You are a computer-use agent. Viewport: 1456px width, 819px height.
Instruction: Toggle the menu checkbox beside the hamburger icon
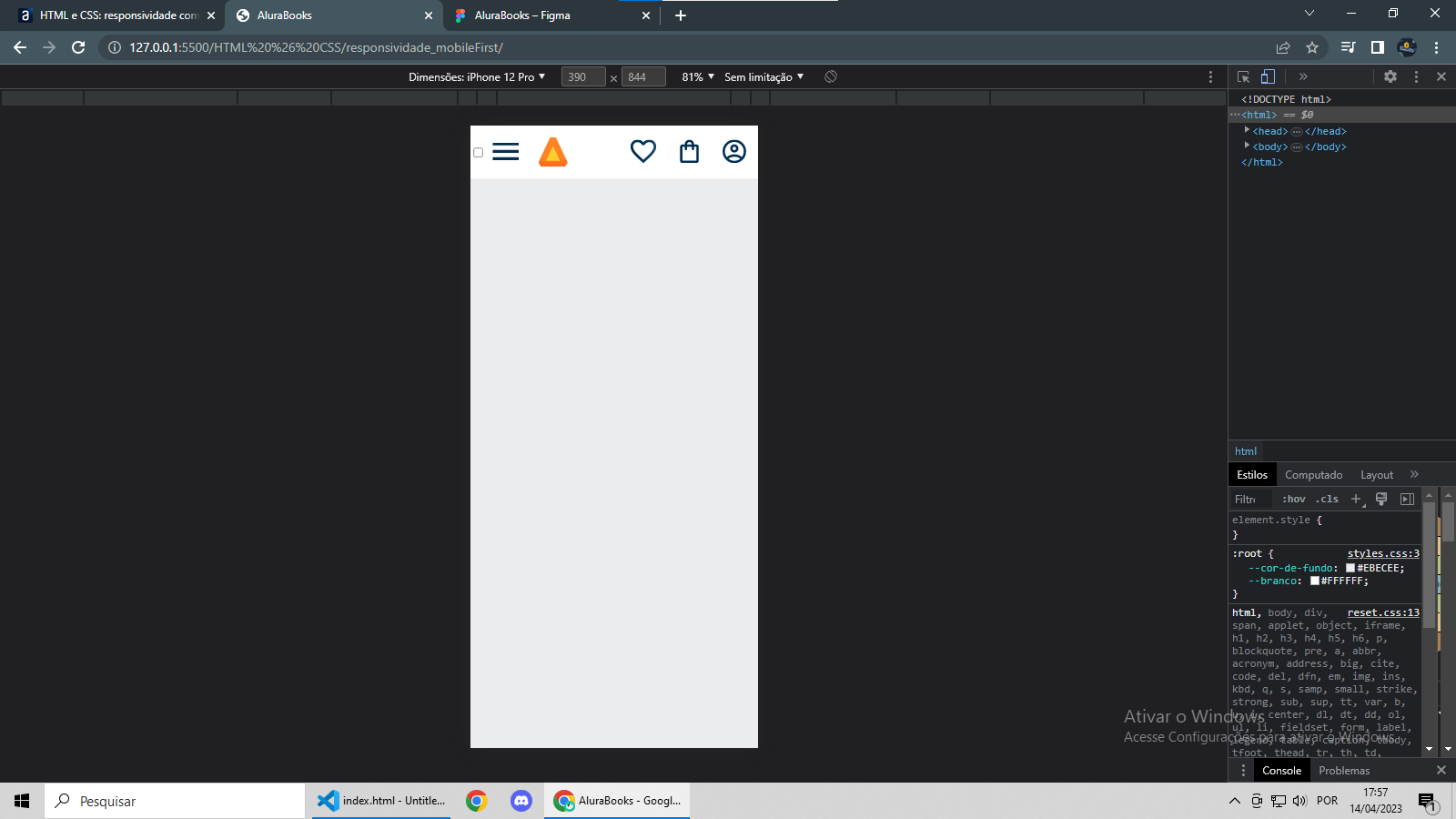(479, 152)
